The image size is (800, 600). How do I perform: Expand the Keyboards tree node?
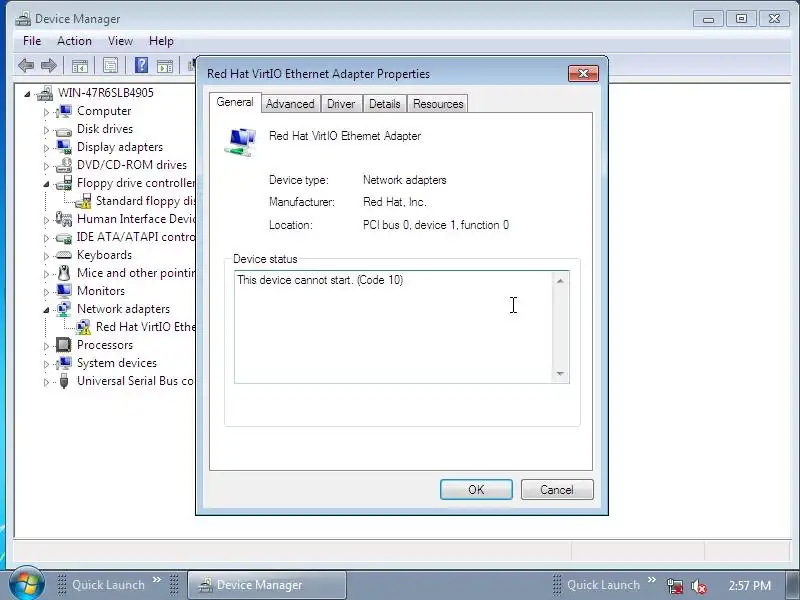point(46,256)
